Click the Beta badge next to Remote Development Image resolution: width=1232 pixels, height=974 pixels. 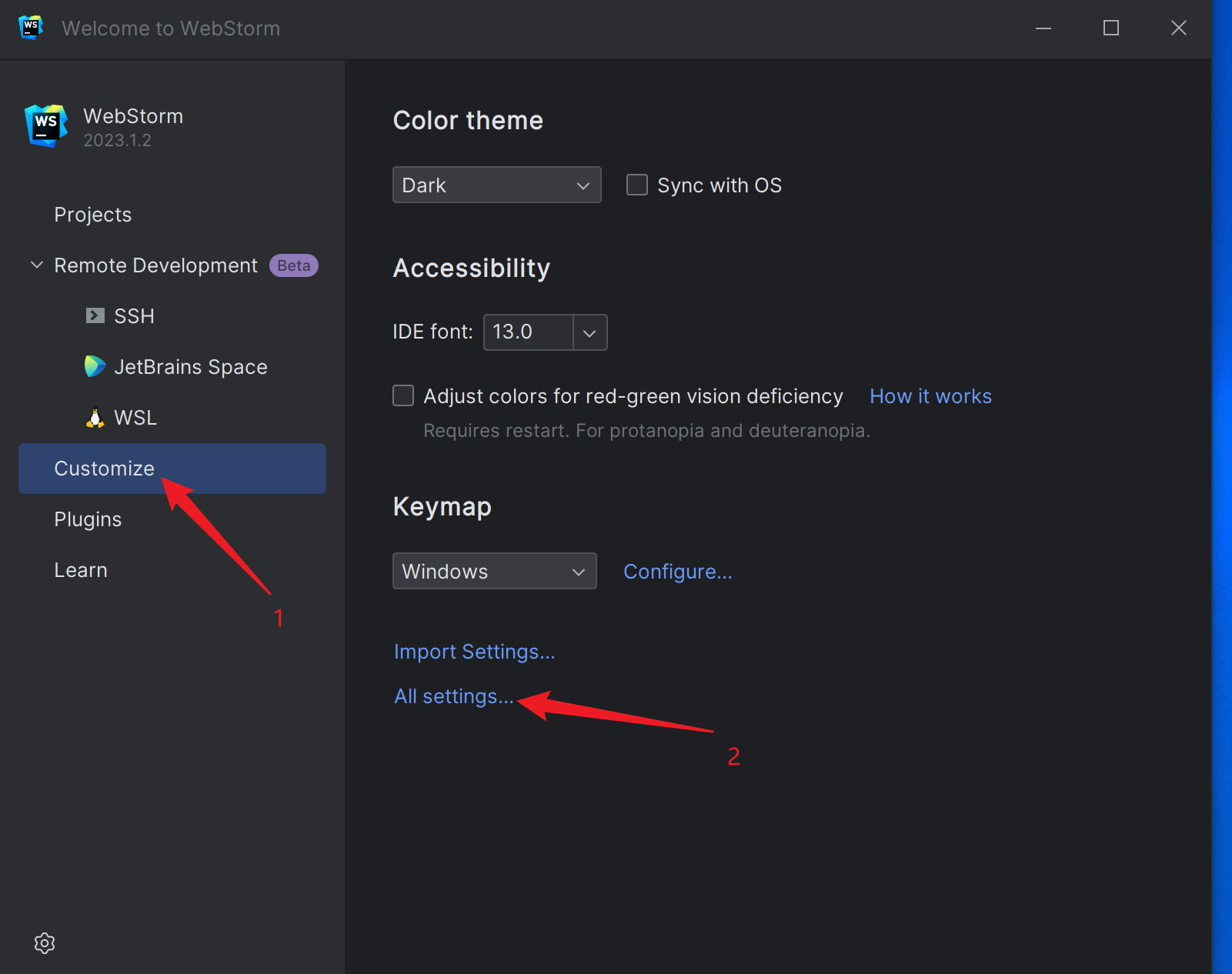pyautogui.click(x=294, y=265)
